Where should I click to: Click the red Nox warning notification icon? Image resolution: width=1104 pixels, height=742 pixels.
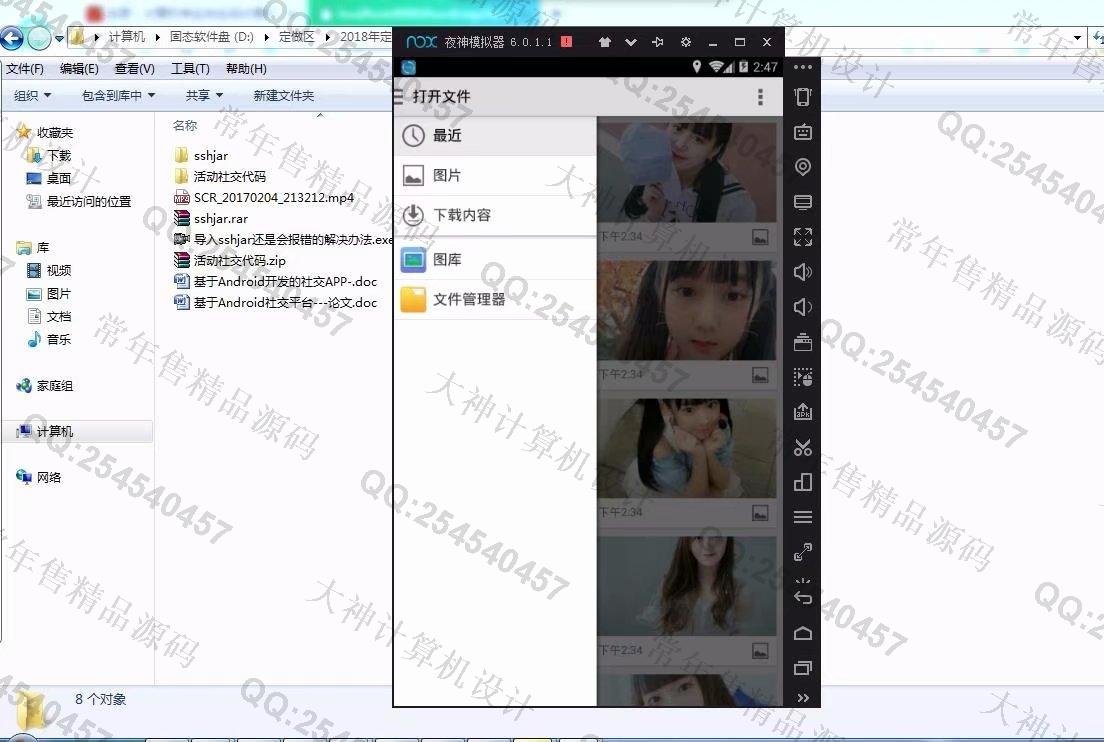tap(566, 42)
